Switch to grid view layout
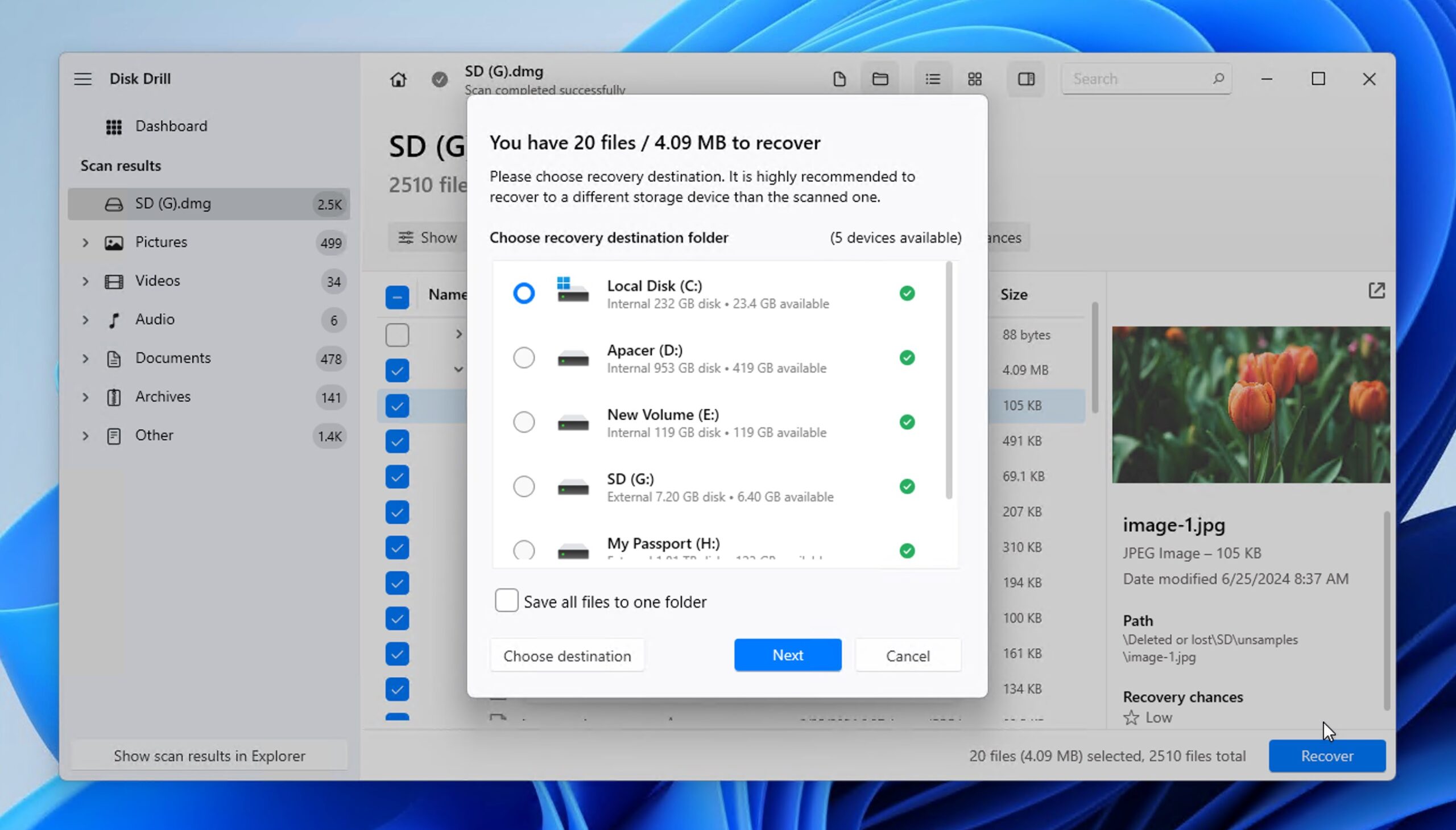The width and height of the screenshot is (1456, 830). 973,79
